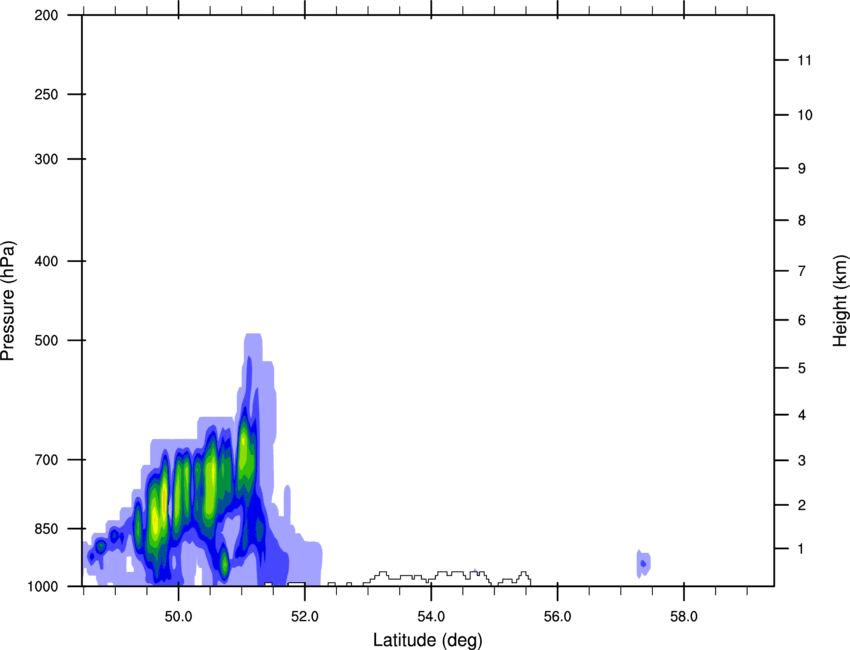The image size is (850, 650).
Task: Pick the 5 km height label
Action: pyautogui.click(x=802, y=368)
